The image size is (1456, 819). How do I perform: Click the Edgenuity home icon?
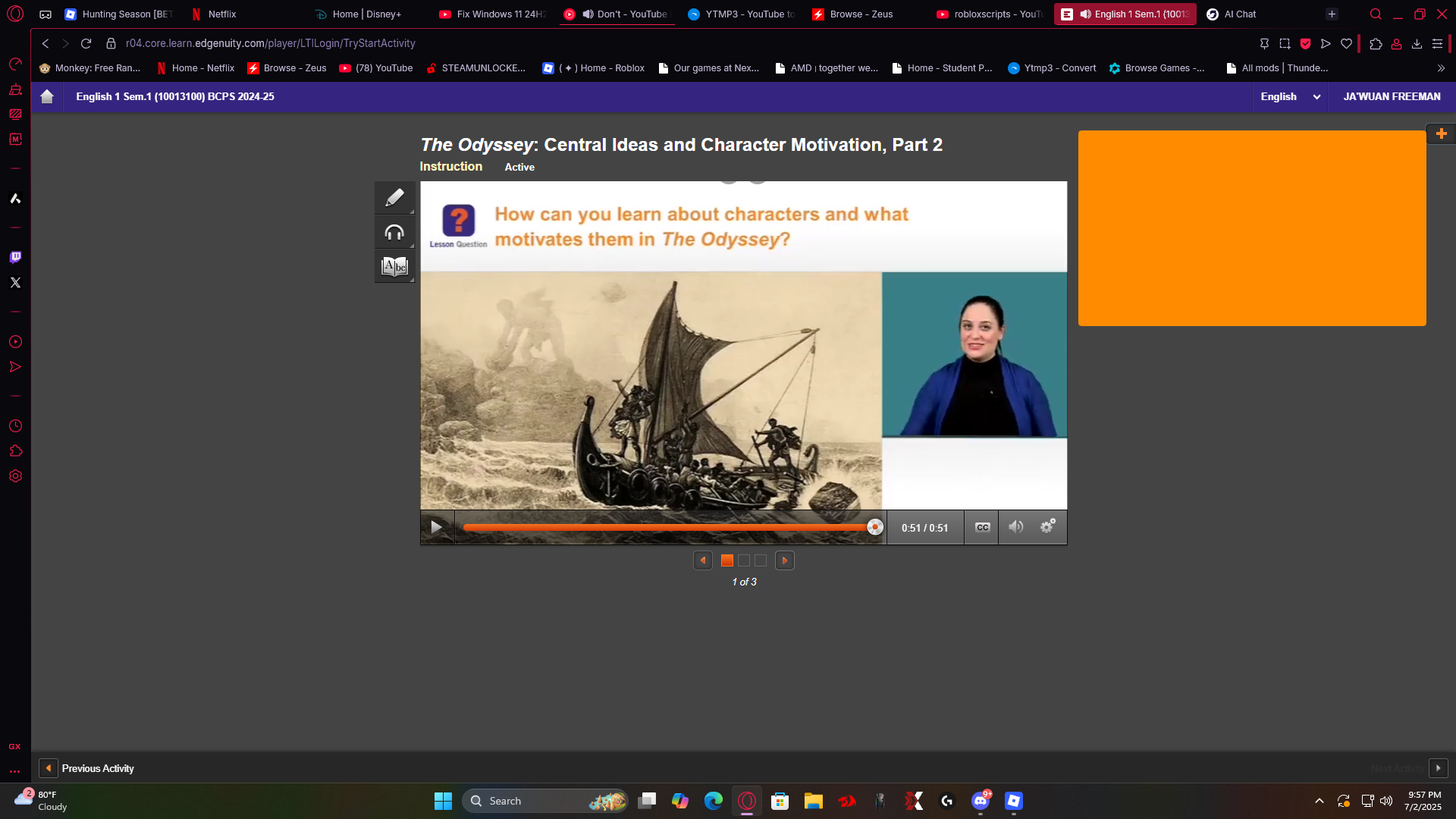[47, 96]
